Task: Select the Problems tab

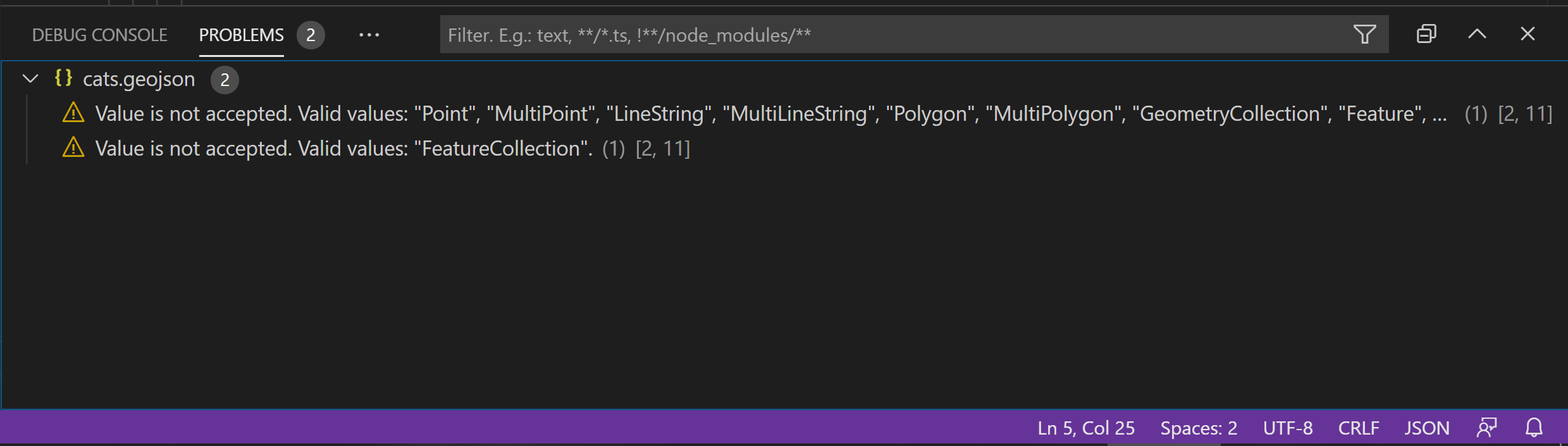Action: [241, 34]
